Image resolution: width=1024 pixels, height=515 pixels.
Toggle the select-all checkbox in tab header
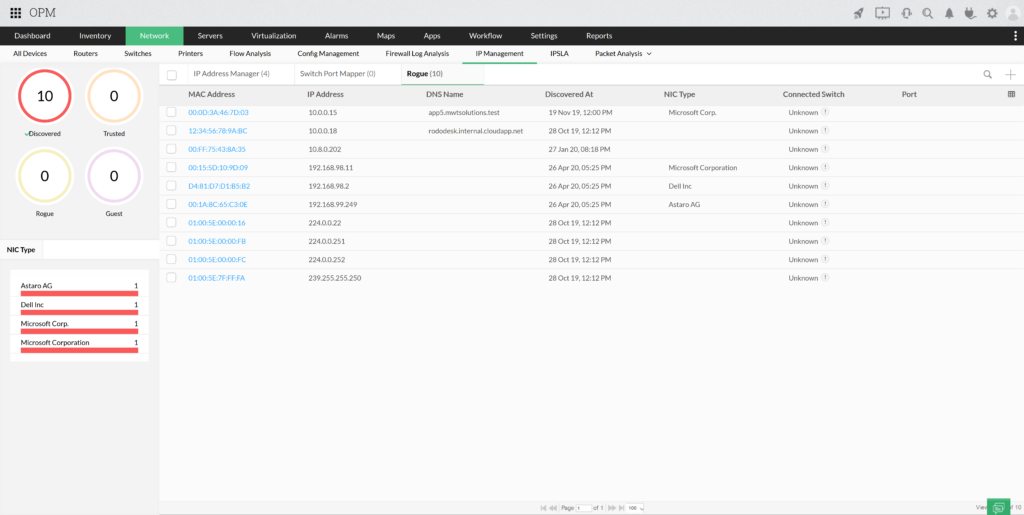click(172, 75)
